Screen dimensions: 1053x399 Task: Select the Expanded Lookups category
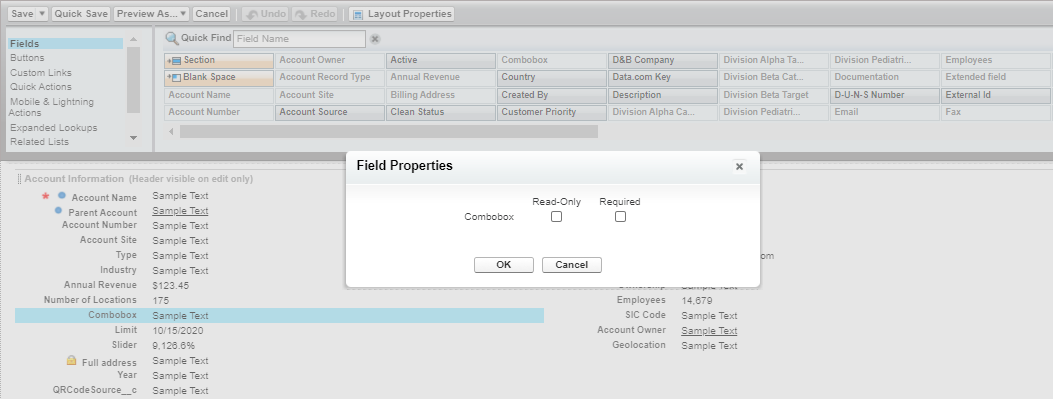pos(54,128)
